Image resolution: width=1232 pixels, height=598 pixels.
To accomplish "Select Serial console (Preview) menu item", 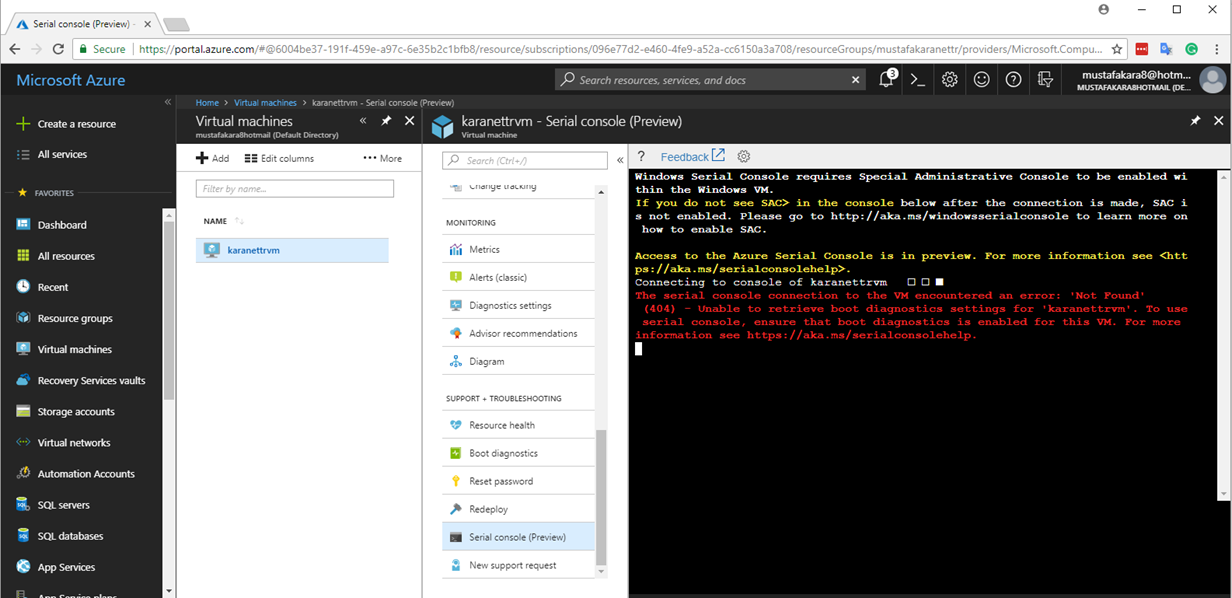I will click(x=518, y=537).
